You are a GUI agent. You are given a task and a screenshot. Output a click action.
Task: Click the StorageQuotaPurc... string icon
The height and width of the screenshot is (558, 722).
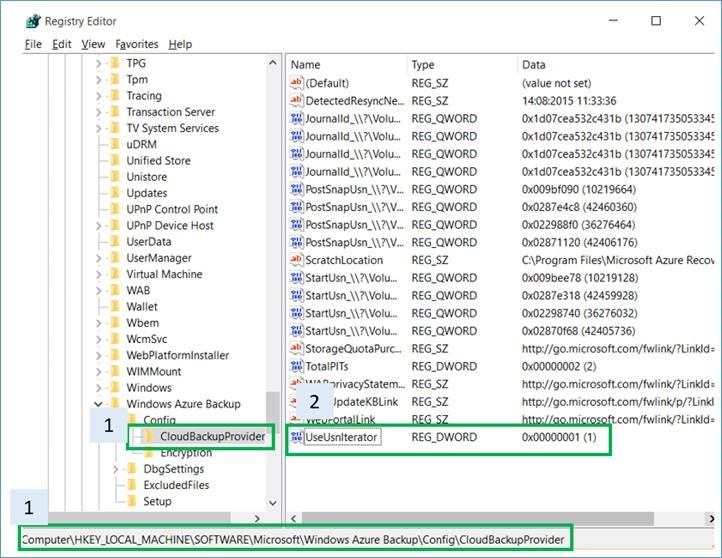[296, 349]
